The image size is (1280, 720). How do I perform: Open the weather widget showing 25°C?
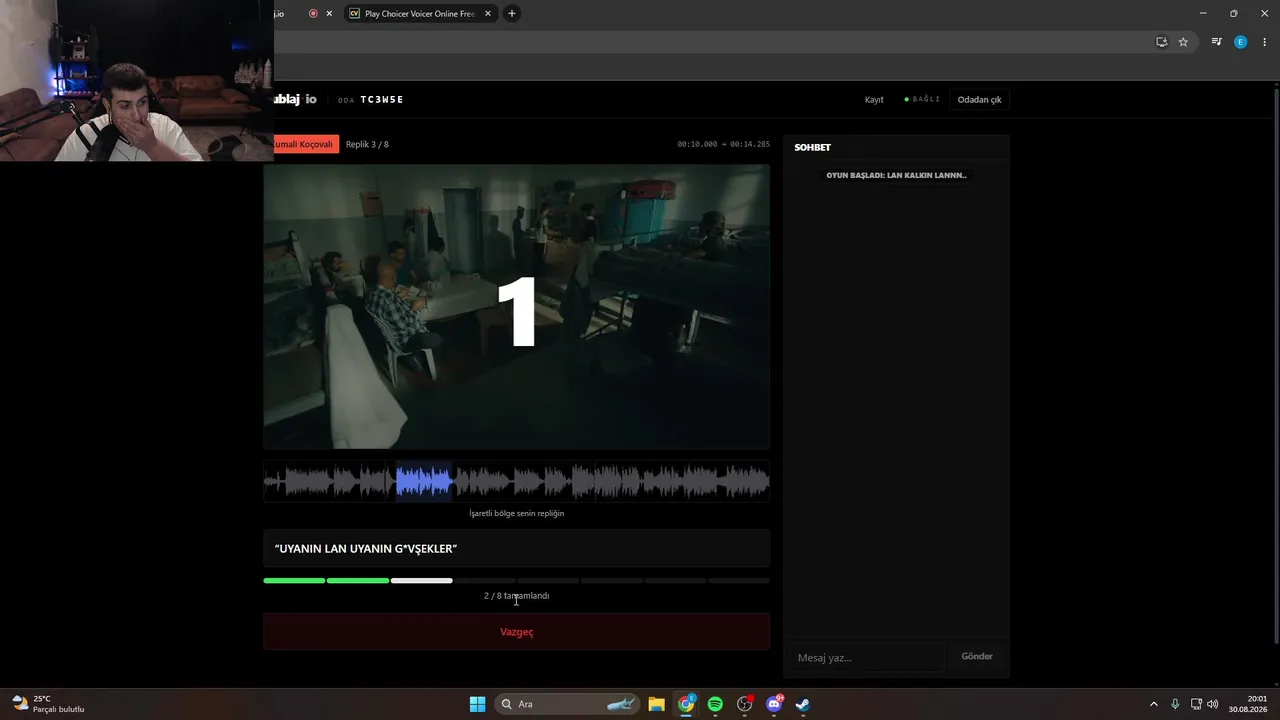click(x=48, y=704)
